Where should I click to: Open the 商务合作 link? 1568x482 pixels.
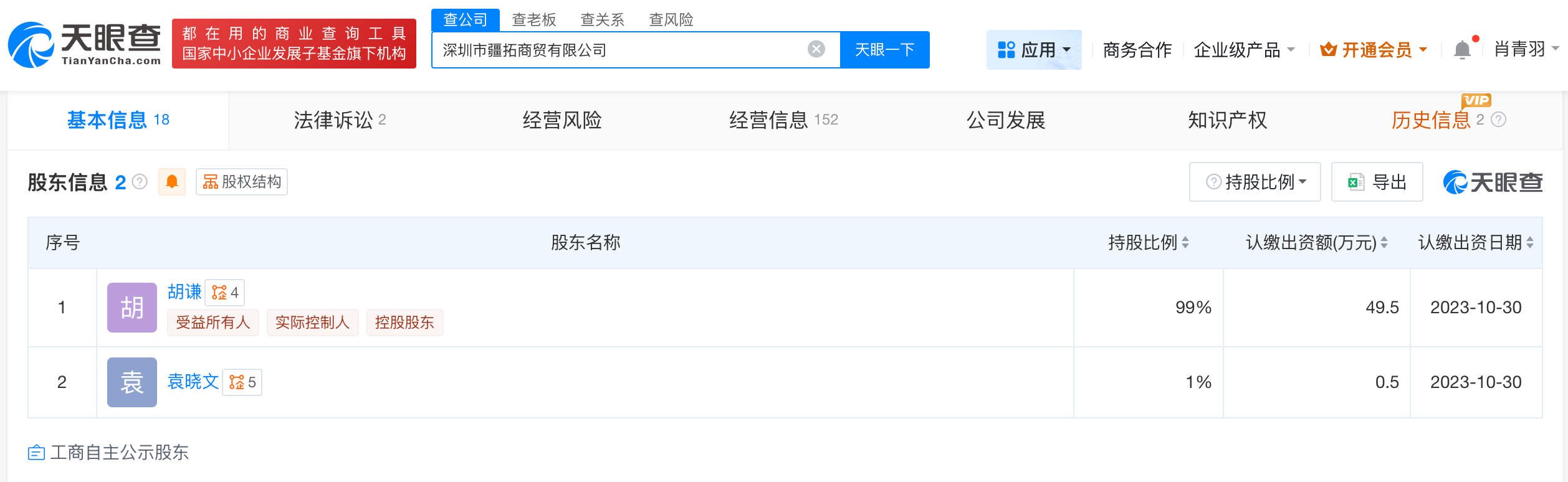pos(1137,50)
